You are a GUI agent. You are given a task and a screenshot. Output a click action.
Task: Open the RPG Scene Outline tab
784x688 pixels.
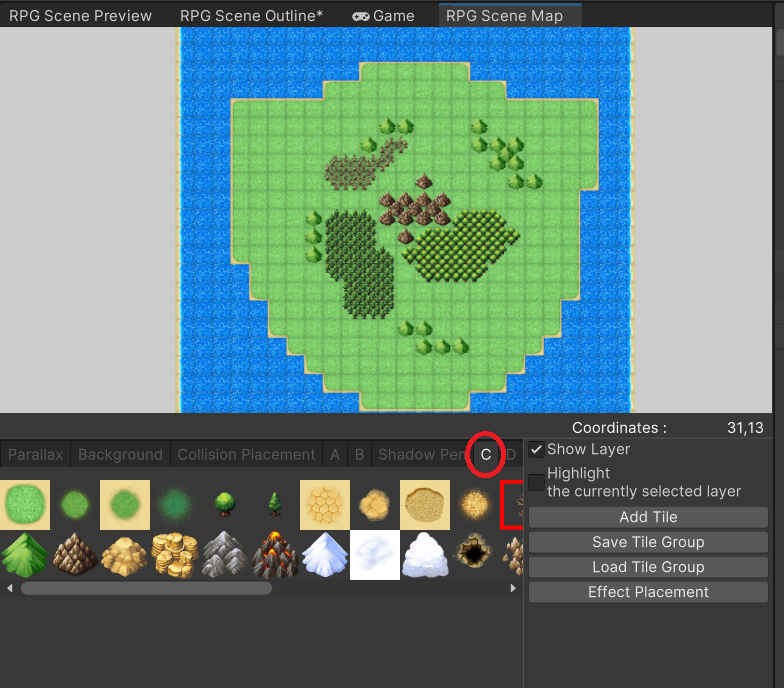coord(252,16)
